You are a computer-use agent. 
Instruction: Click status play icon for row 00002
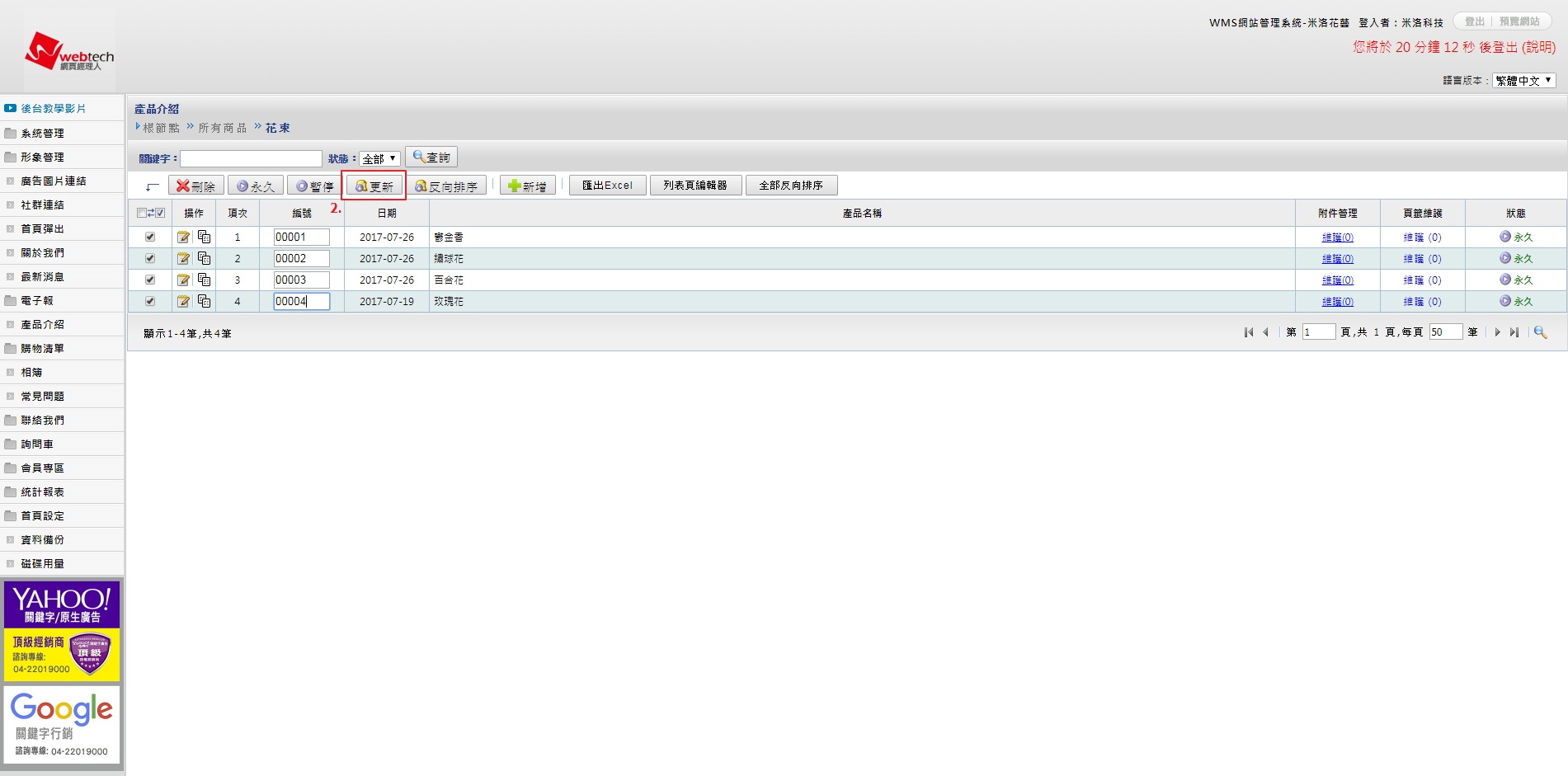(x=1505, y=258)
